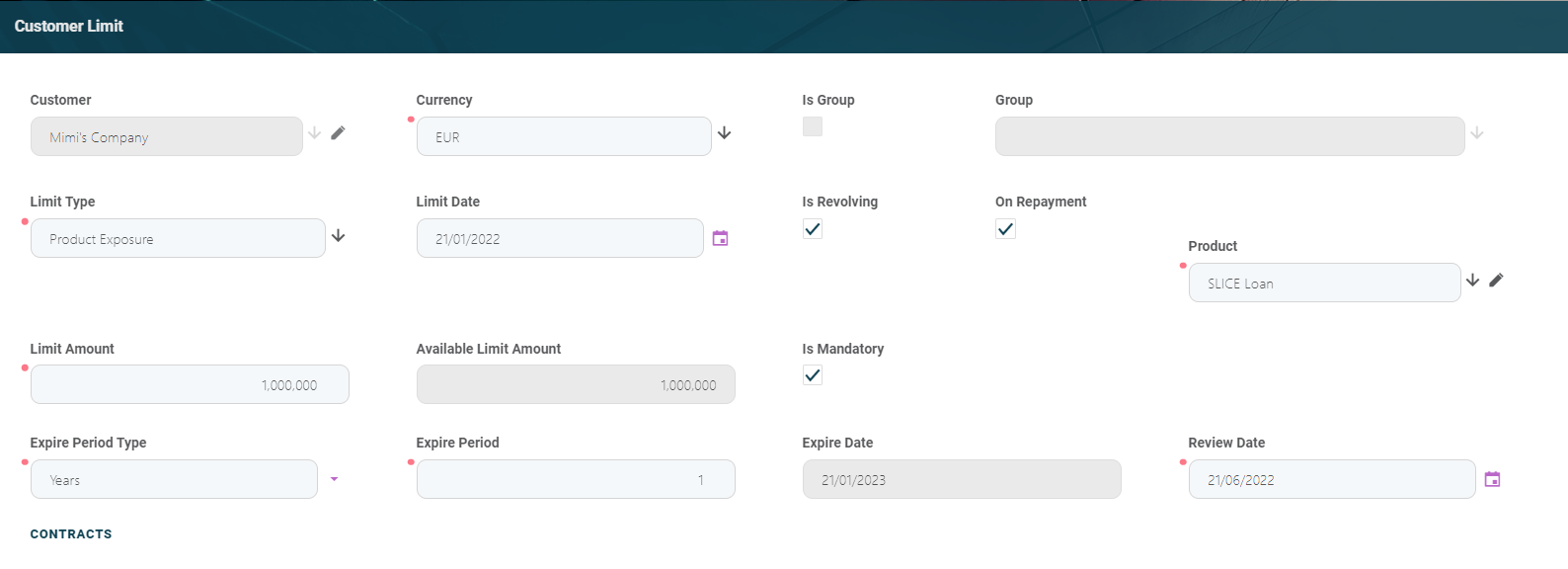Tick the Is Group checkbox

813,126
